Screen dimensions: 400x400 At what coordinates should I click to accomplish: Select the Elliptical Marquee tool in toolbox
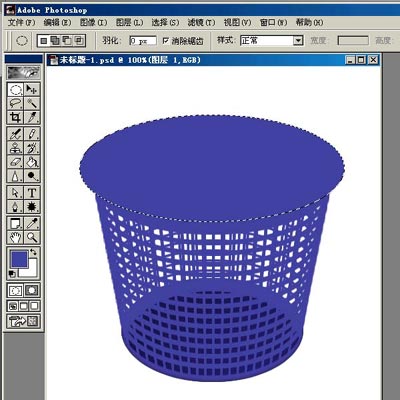click(15, 89)
